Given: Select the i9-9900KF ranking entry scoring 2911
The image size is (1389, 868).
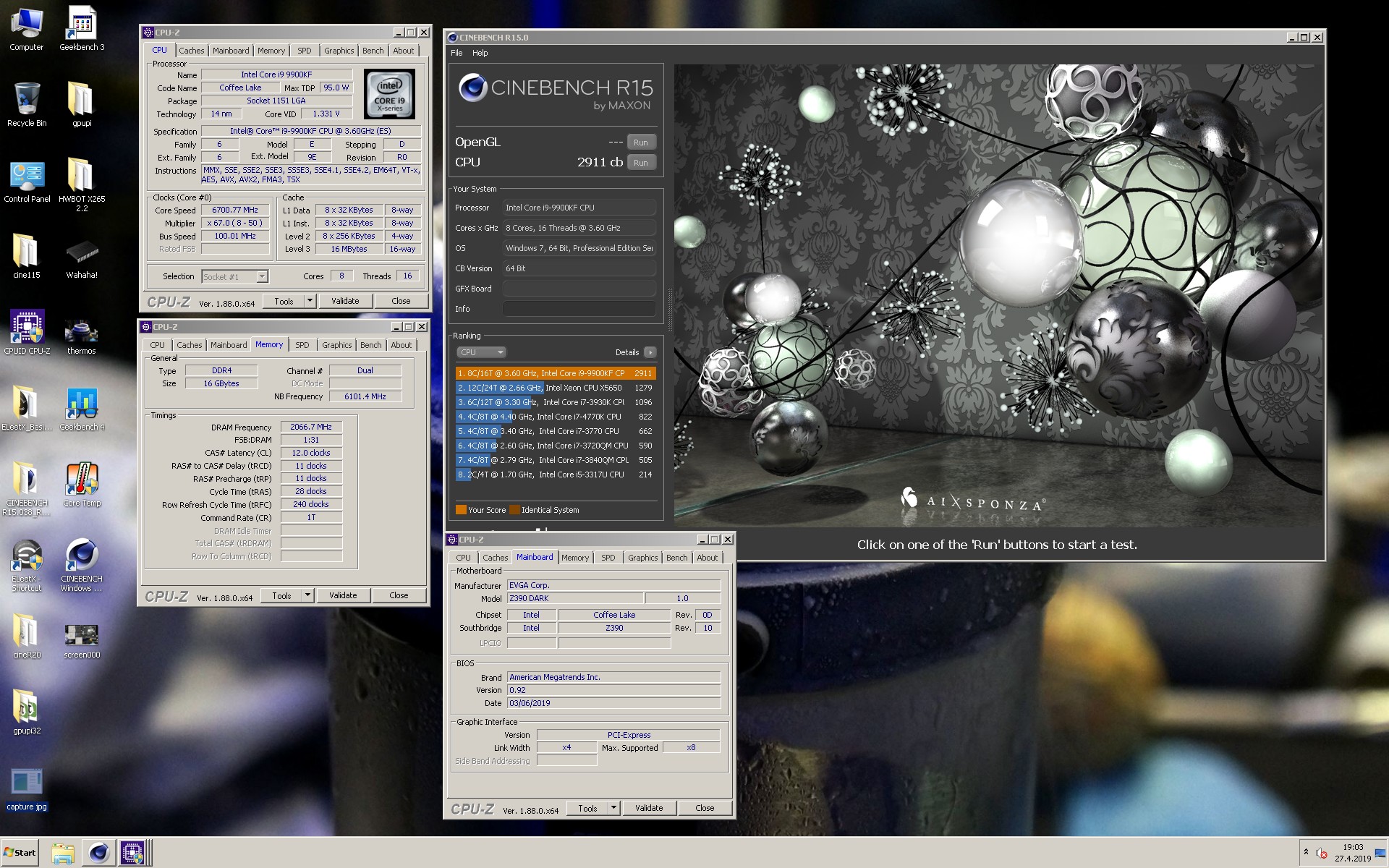Looking at the screenshot, I should [x=556, y=373].
